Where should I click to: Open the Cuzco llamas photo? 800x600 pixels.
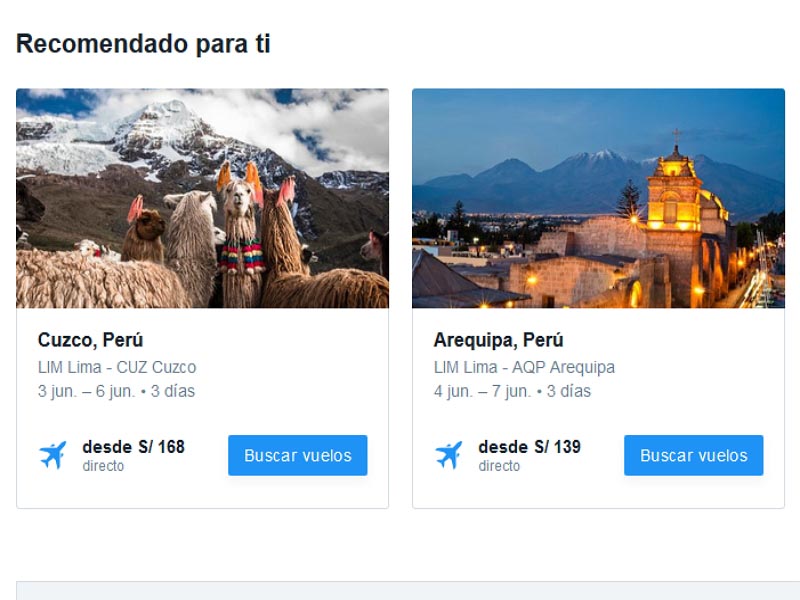[203, 198]
